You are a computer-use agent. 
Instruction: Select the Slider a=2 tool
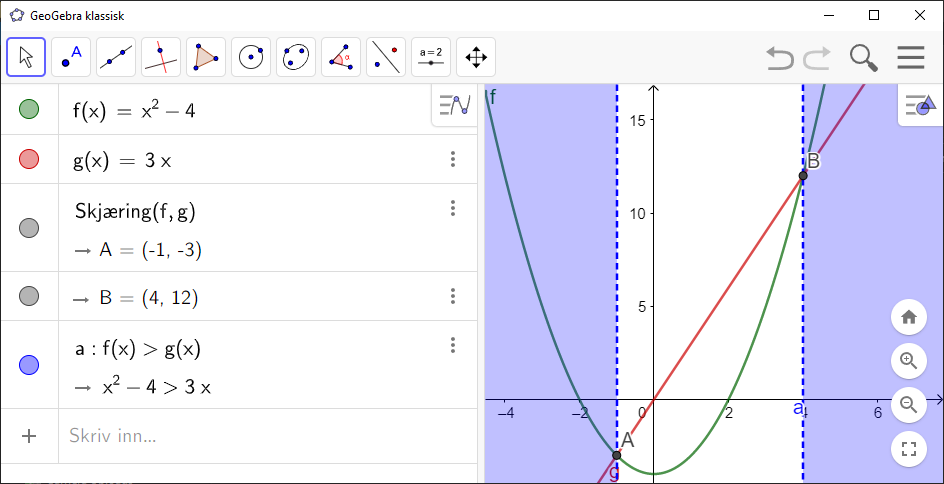(431, 57)
